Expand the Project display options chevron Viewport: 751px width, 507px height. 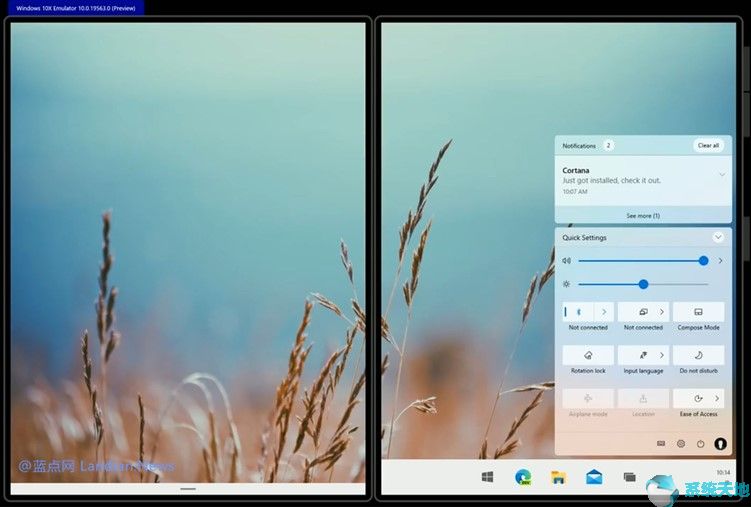coord(661,312)
